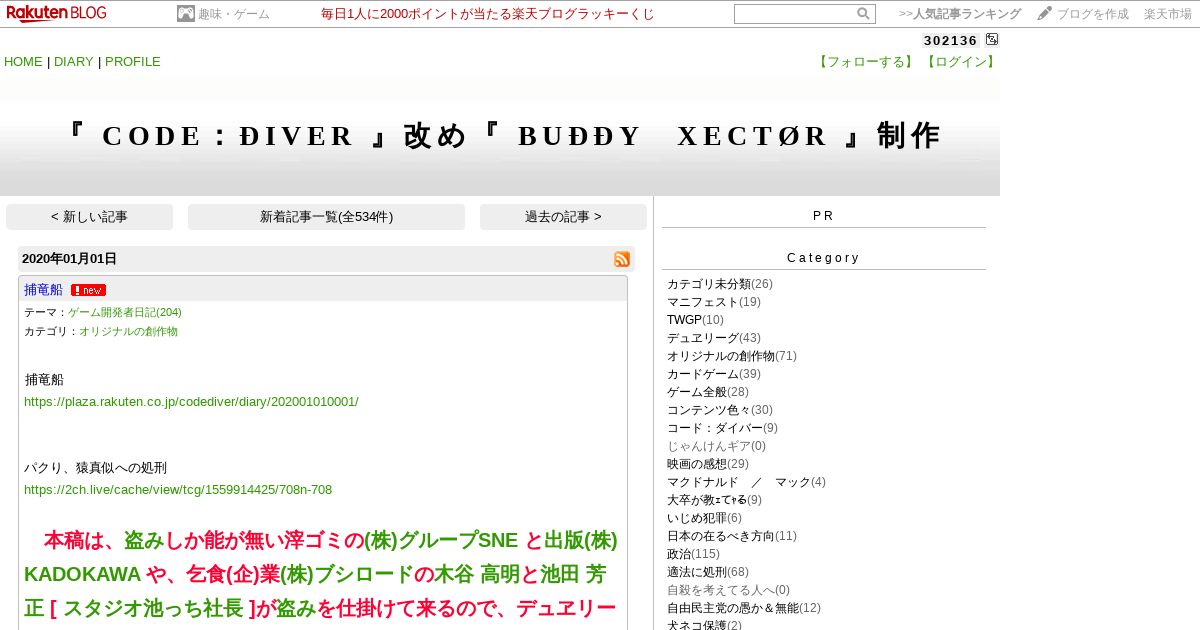Click 木谷 高明 link in article body
The height and width of the screenshot is (630, 1200).
[x=477, y=575]
